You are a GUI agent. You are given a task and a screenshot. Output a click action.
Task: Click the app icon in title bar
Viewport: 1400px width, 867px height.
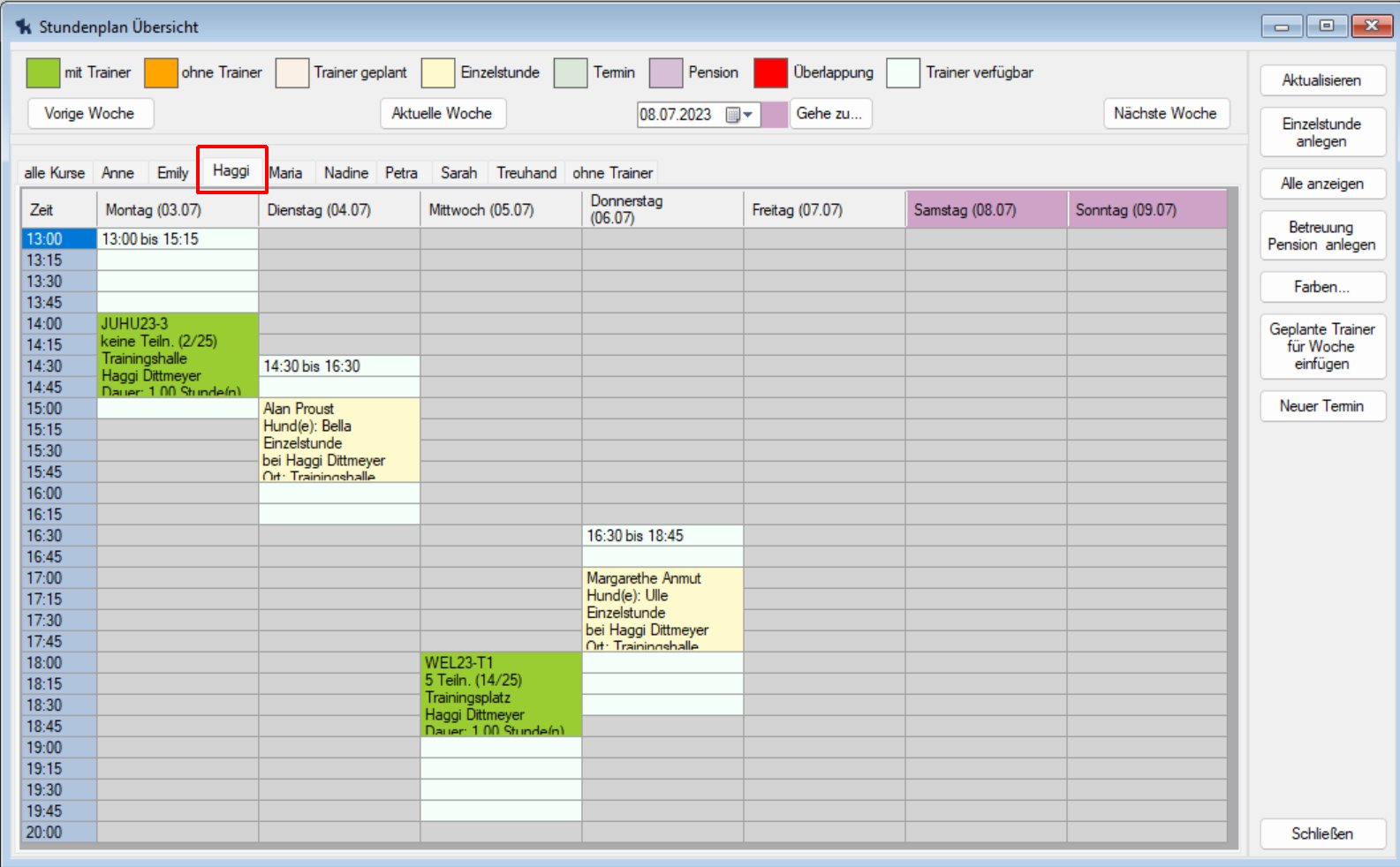coord(24,27)
